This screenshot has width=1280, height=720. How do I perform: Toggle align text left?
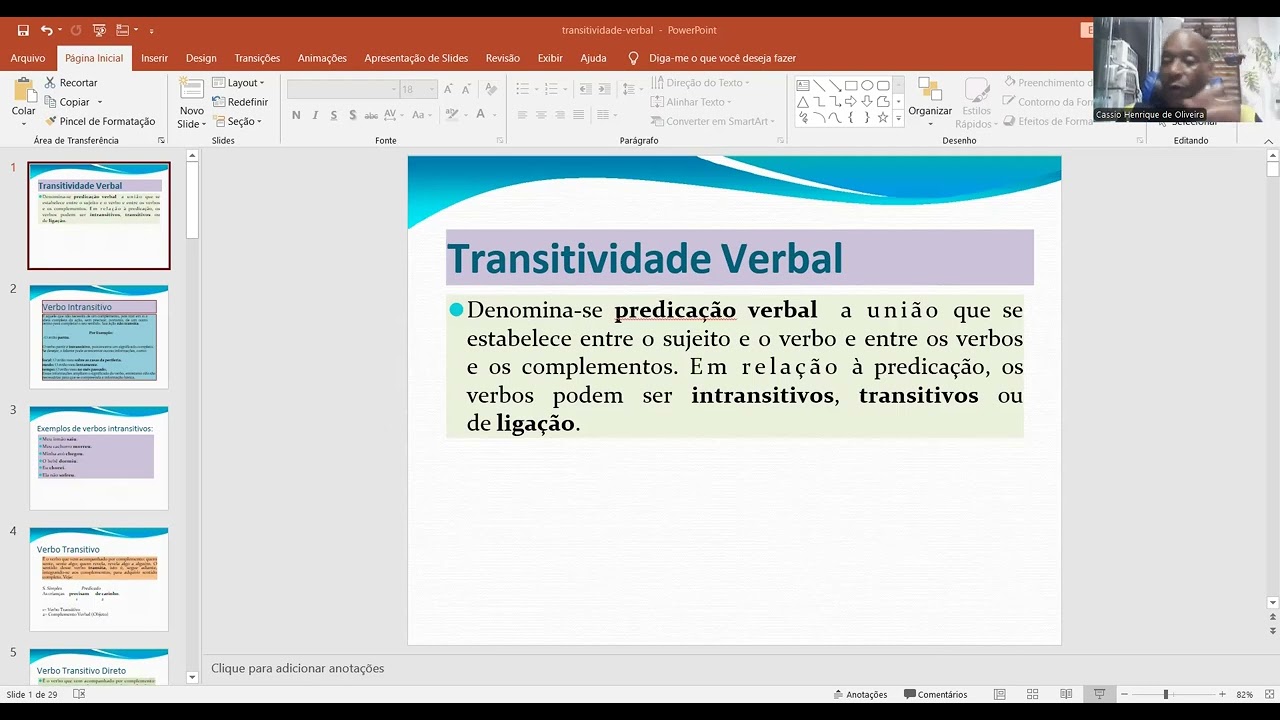(522, 115)
